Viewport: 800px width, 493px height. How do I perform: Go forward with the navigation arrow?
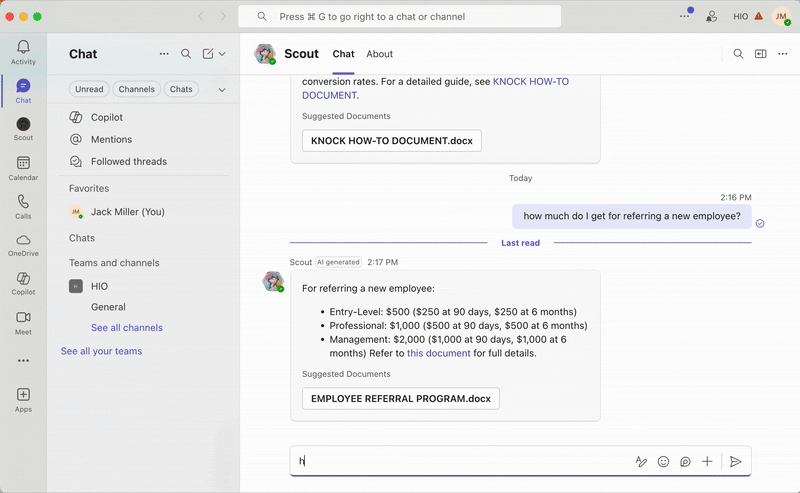[x=223, y=16]
